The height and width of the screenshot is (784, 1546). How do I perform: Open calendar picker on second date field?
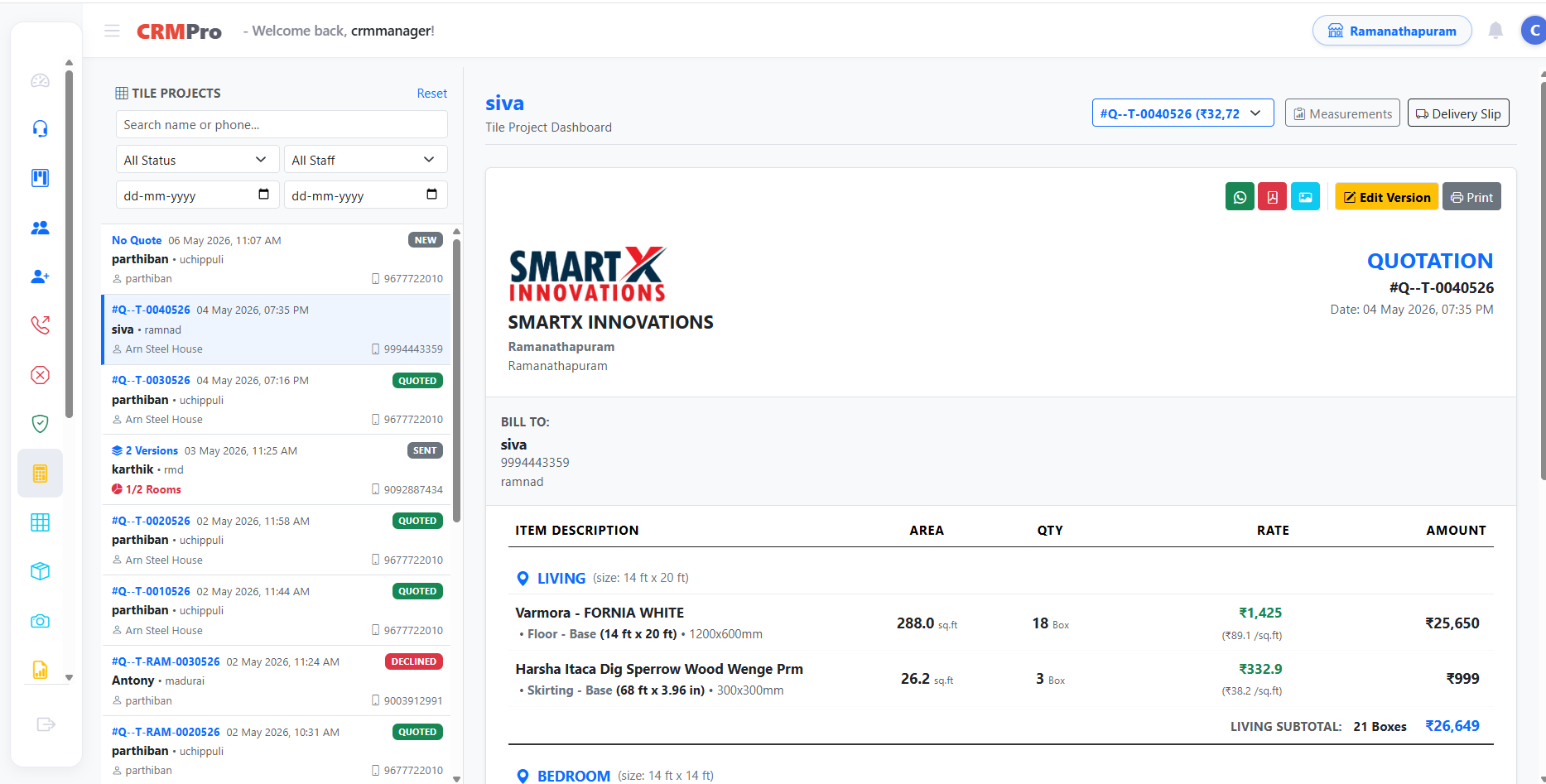431,195
